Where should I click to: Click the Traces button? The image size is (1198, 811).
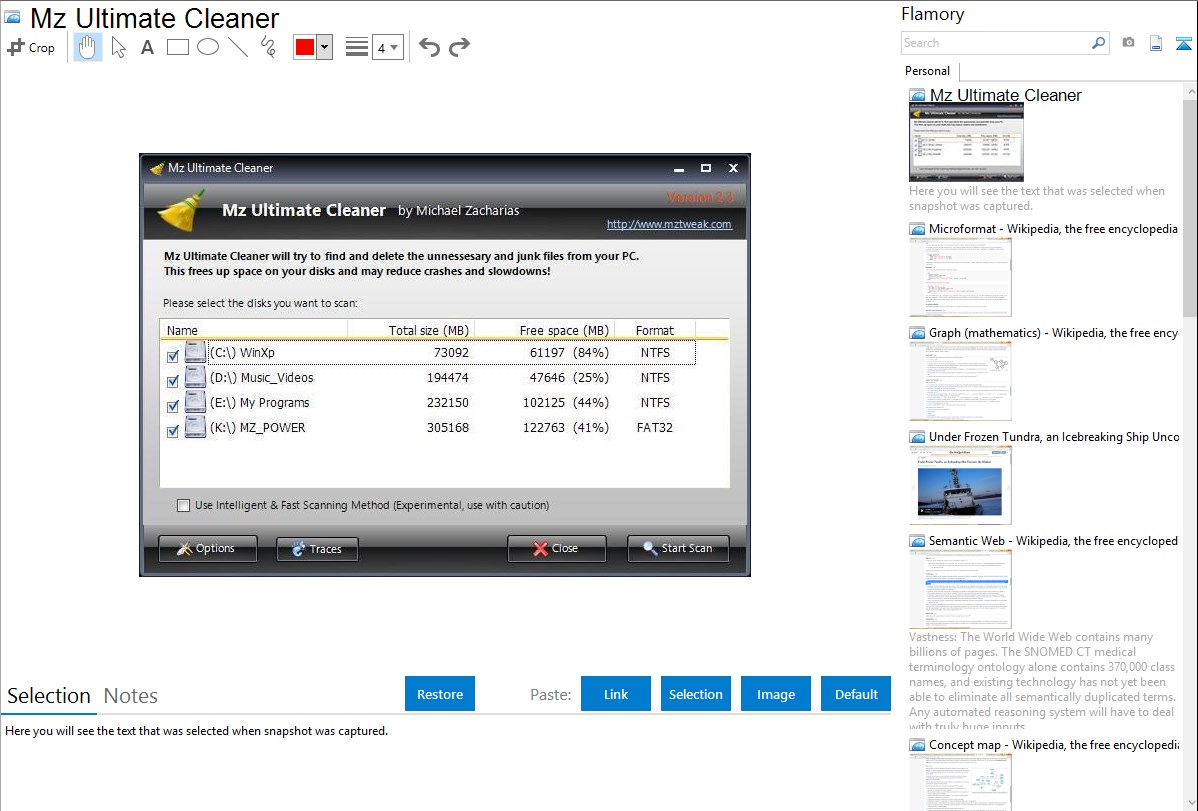pos(317,549)
